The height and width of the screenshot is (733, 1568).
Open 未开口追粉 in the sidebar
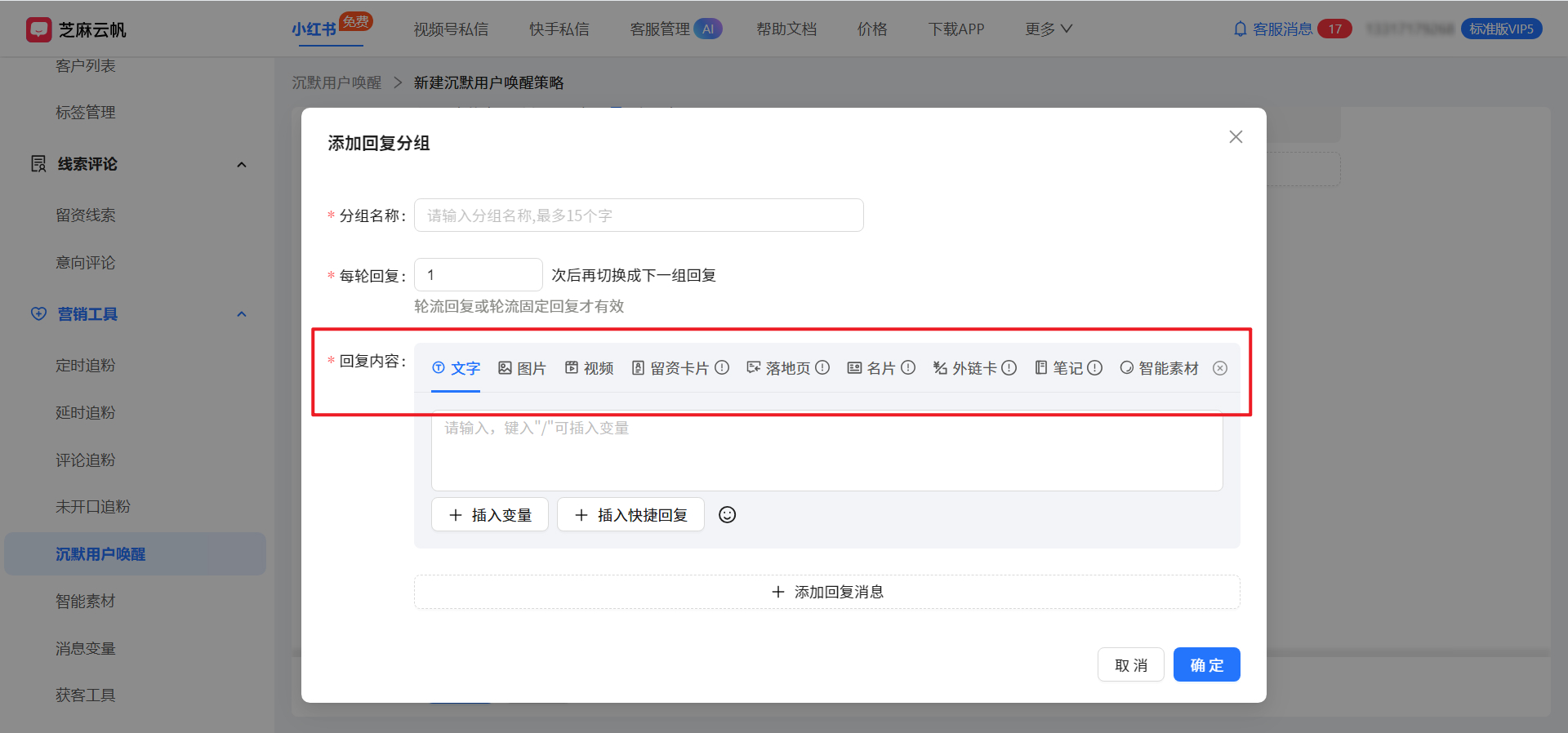93,507
